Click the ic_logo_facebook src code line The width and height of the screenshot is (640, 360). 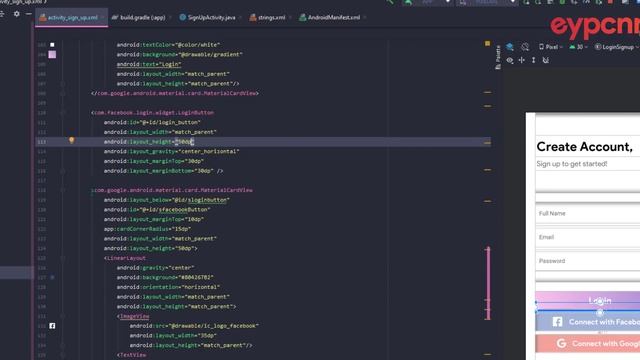194,326
